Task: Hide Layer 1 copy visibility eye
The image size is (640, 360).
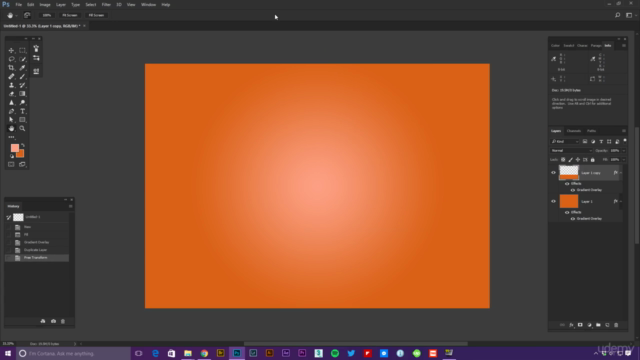Action: (553, 173)
